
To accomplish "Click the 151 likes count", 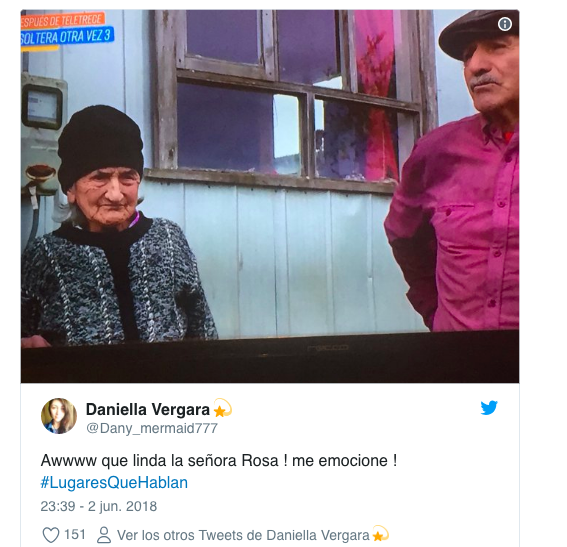I will tap(75, 534).
